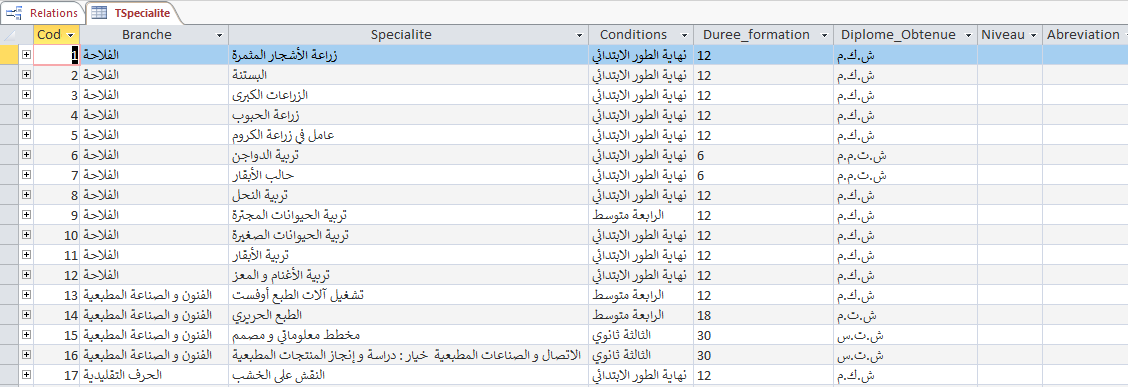Click the Diplome_Obtenue cell of record 7
1128x387 pixels.
coord(905,175)
